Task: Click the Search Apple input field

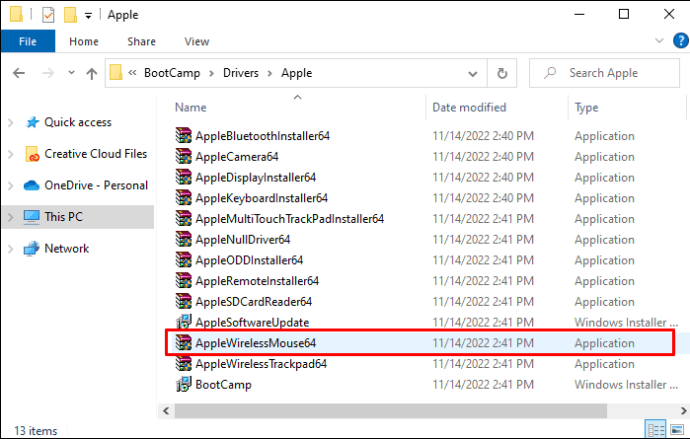Action: (x=604, y=73)
